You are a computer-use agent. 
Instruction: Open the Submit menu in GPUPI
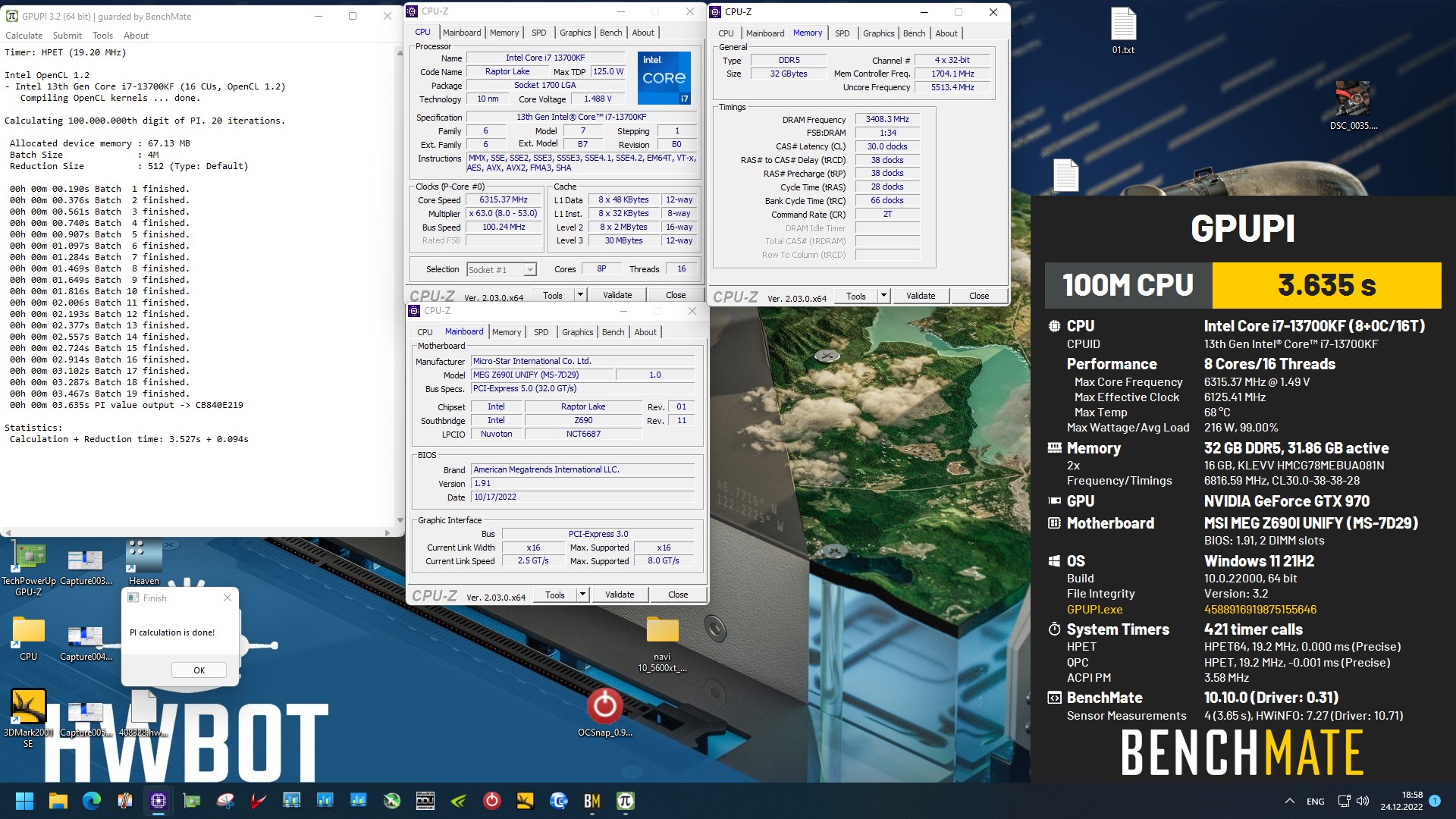(x=67, y=36)
